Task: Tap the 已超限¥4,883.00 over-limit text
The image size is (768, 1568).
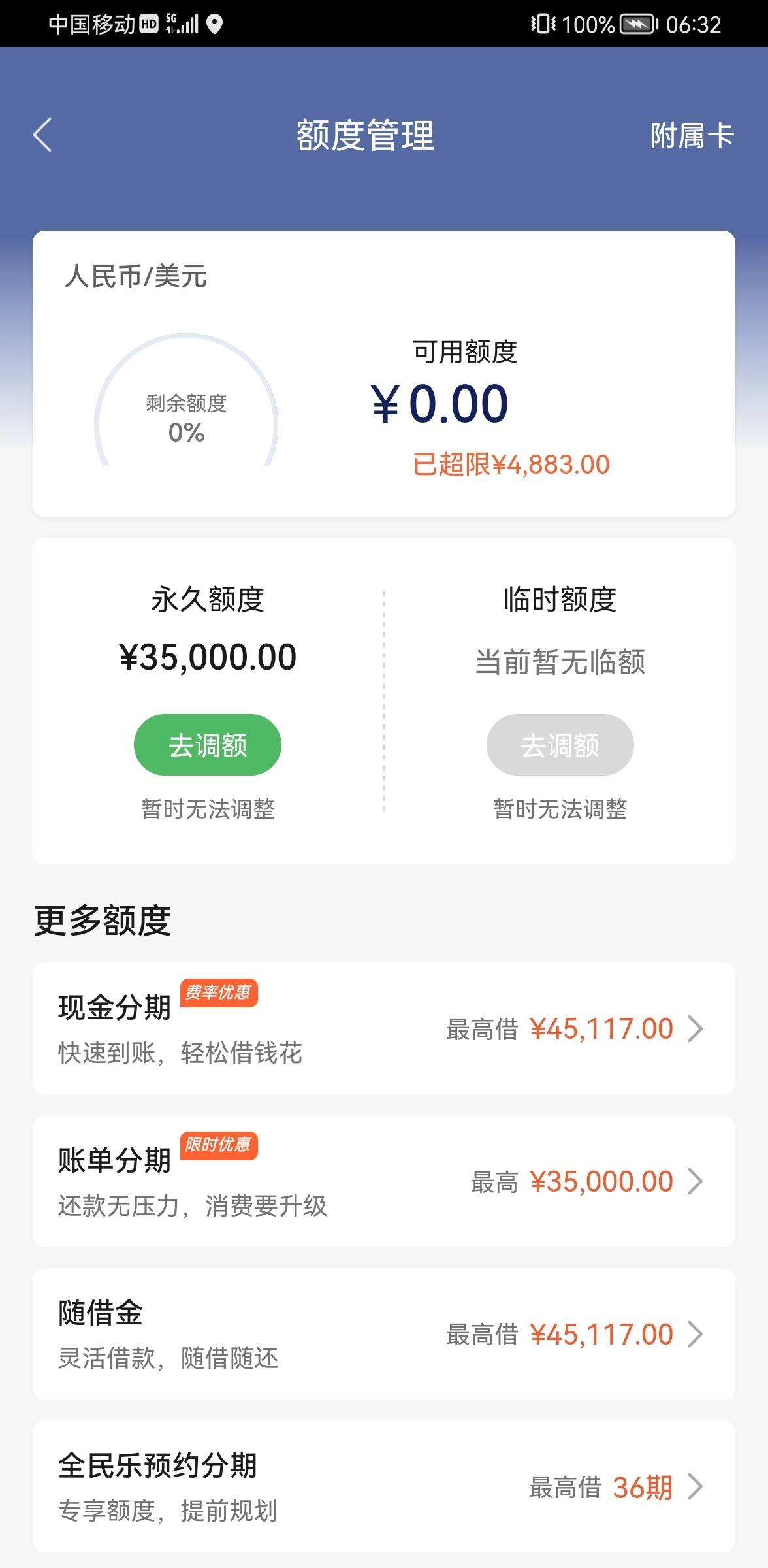Action: 511,465
